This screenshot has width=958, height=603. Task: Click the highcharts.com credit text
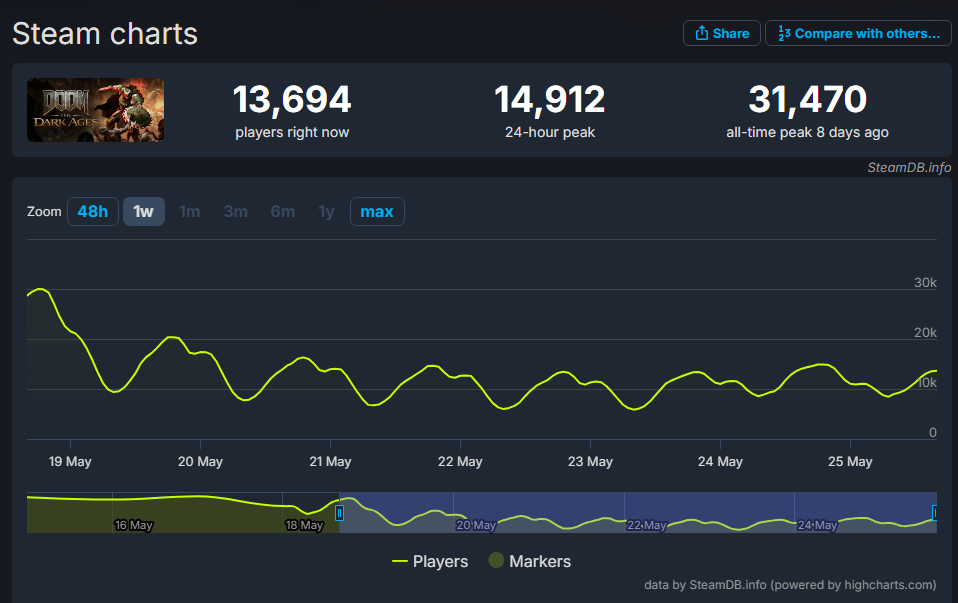coord(790,585)
